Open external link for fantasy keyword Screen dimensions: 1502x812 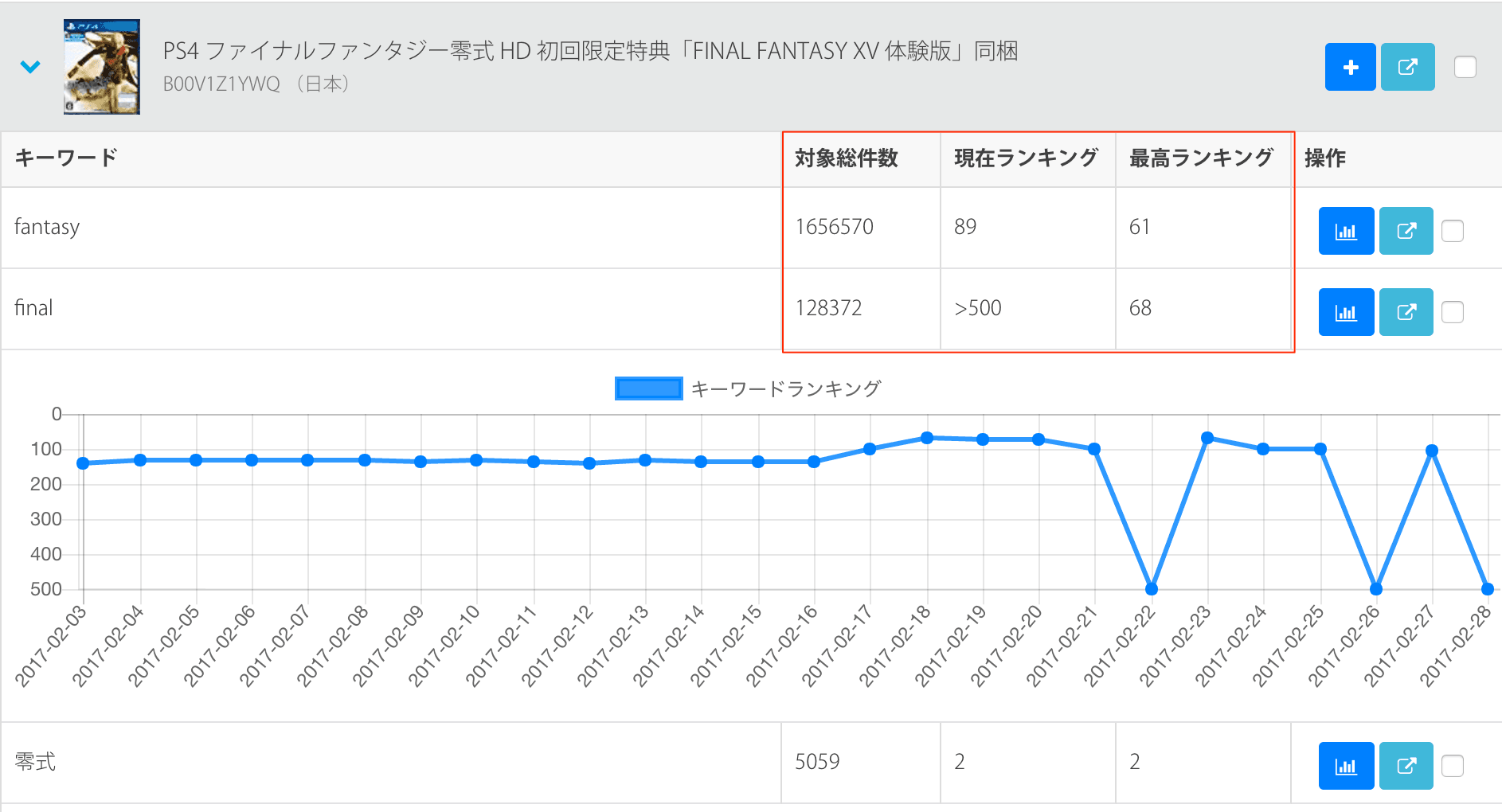click(x=1406, y=231)
